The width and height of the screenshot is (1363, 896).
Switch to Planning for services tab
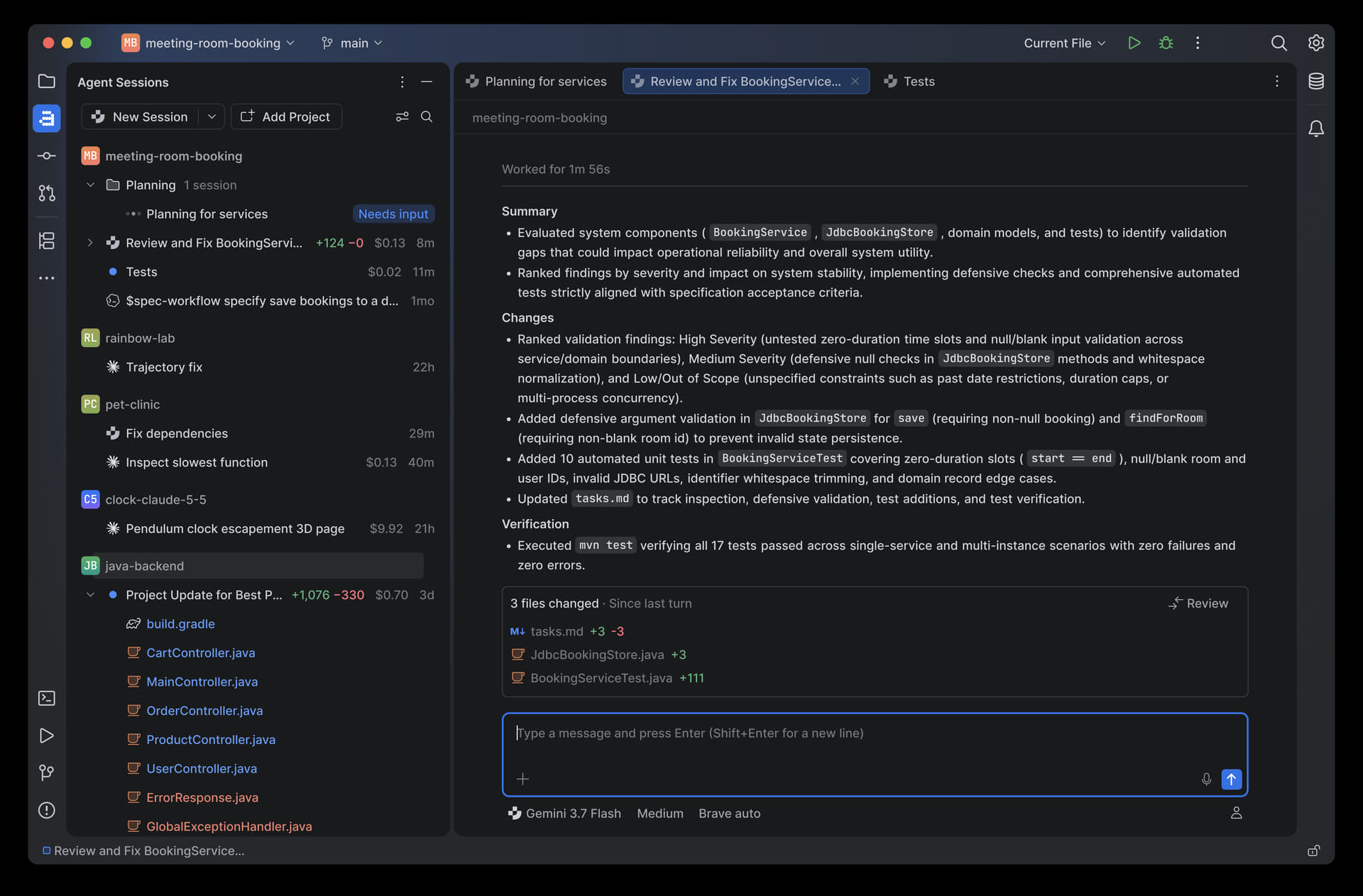(x=536, y=81)
